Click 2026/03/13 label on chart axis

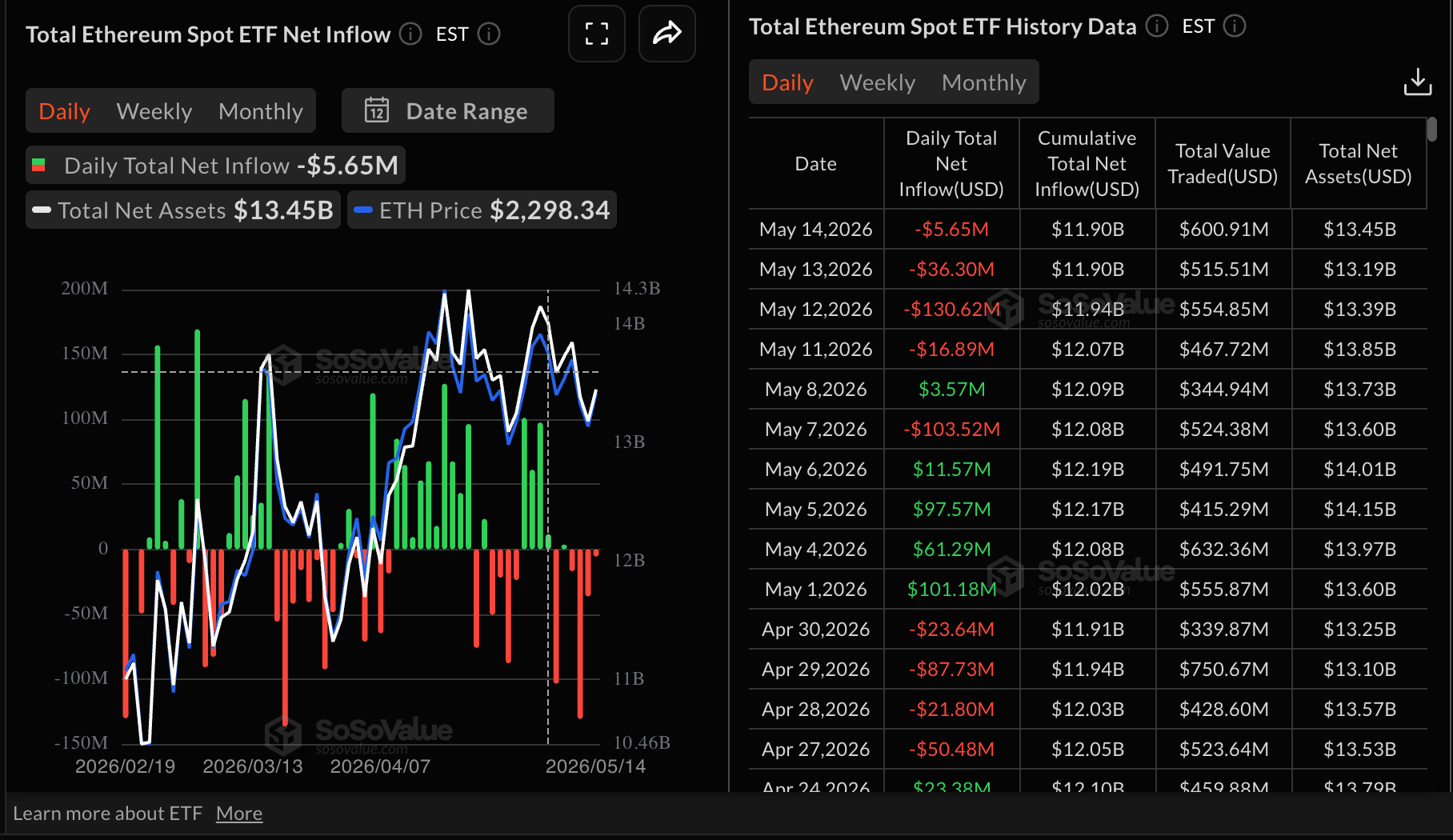pyautogui.click(x=253, y=766)
